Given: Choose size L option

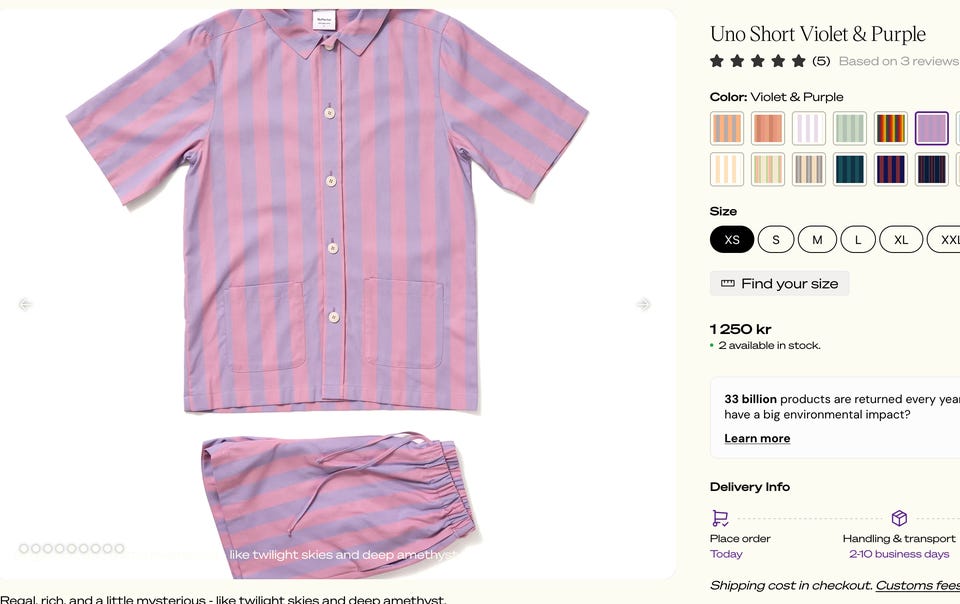Looking at the screenshot, I should 858,240.
